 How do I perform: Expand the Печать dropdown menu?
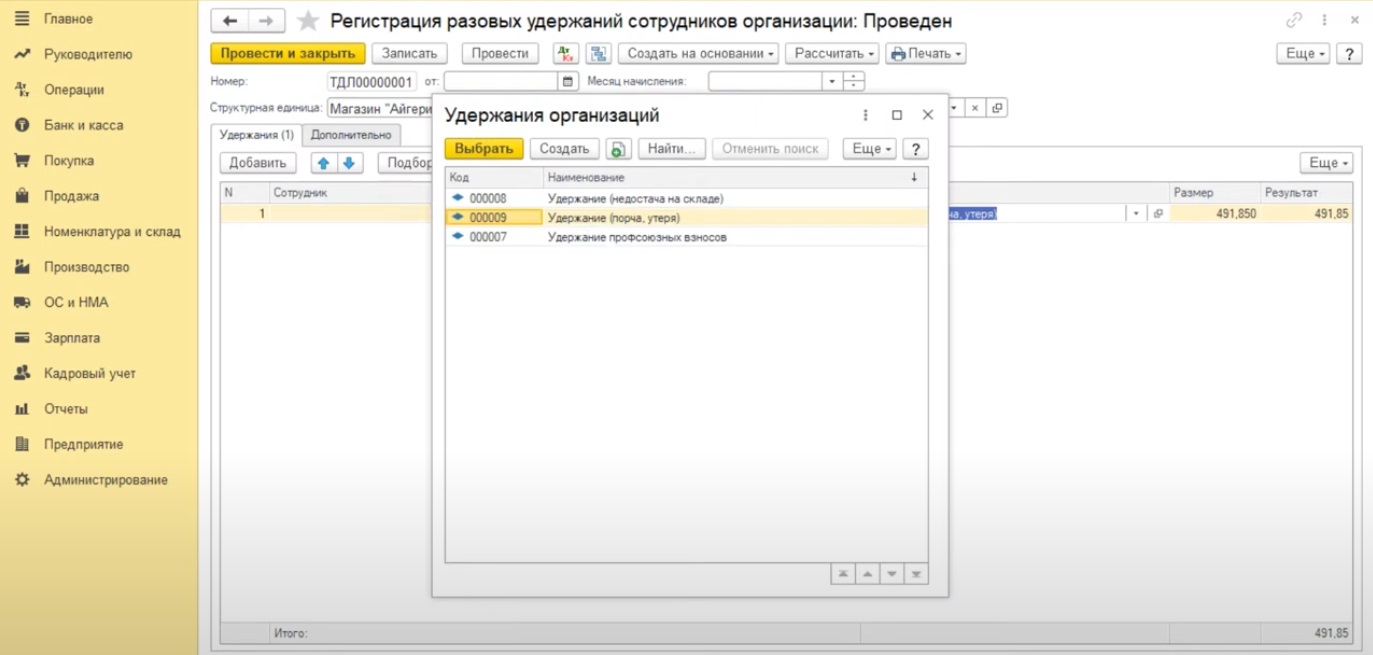click(925, 54)
